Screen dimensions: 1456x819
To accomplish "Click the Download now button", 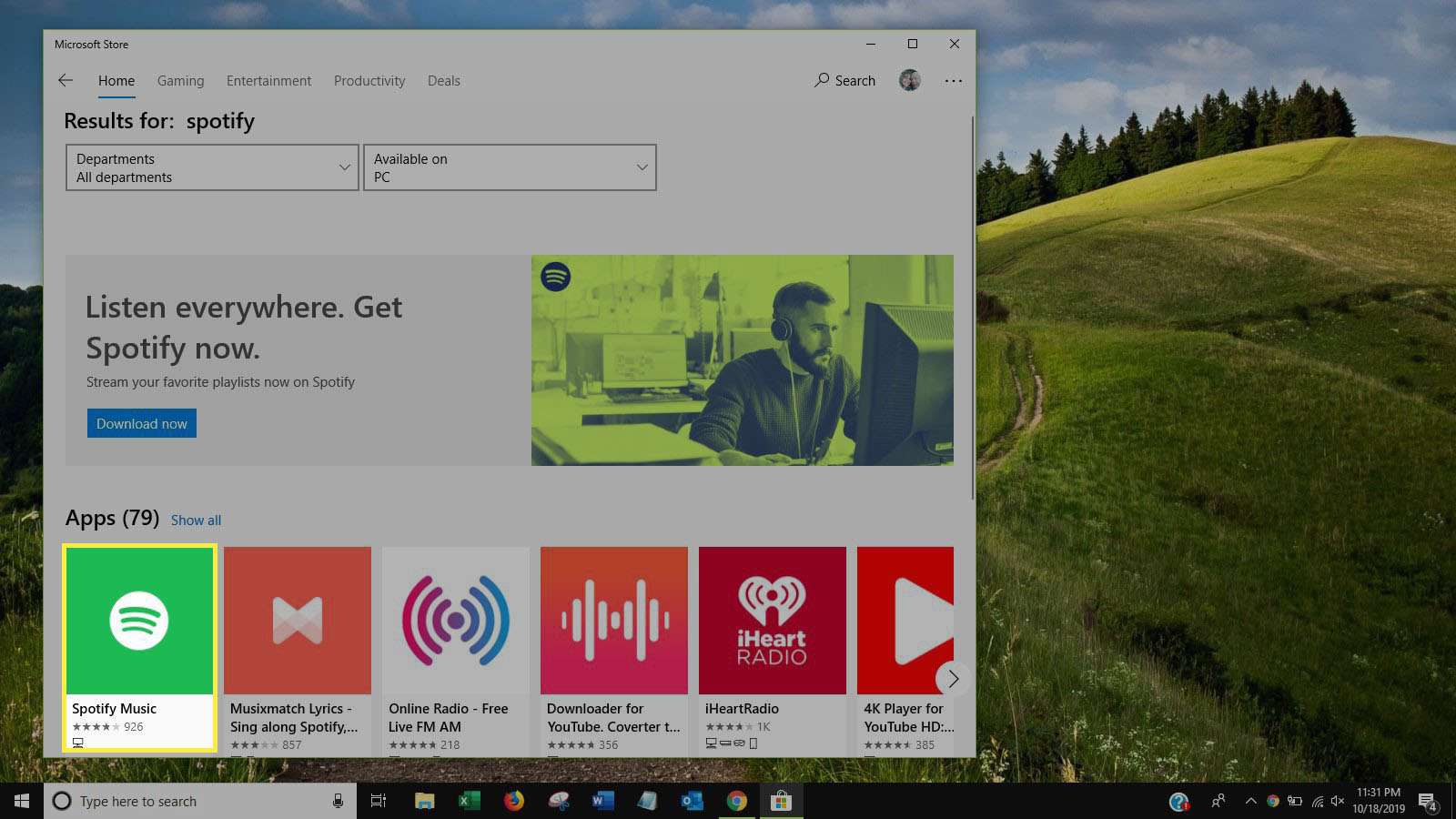I will tap(142, 423).
